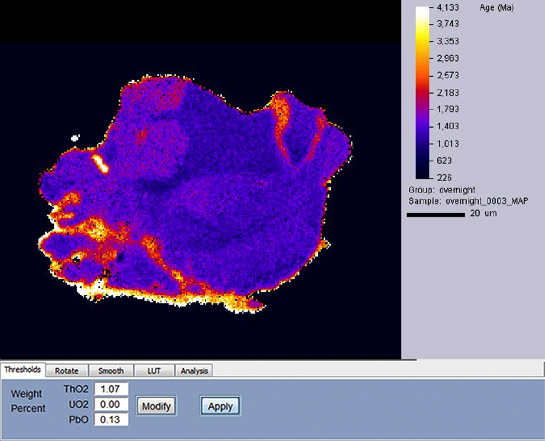Switch to the Thresholds tab
545x441 pixels.
pyautogui.click(x=23, y=369)
